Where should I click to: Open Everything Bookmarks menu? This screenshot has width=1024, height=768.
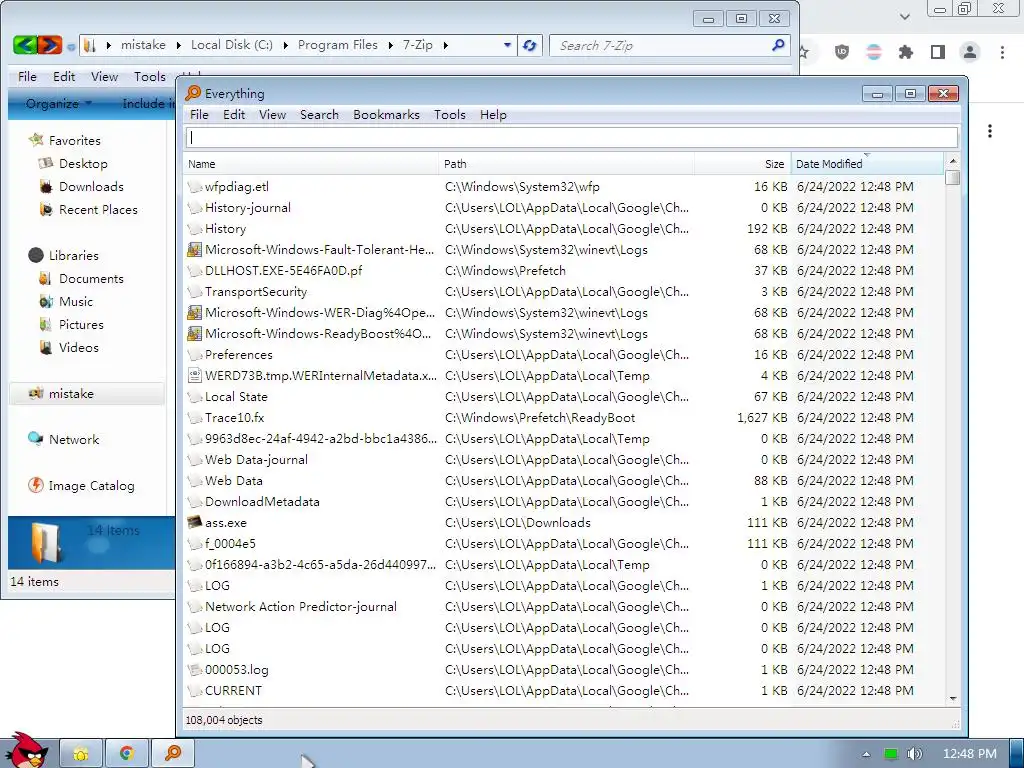tap(387, 114)
